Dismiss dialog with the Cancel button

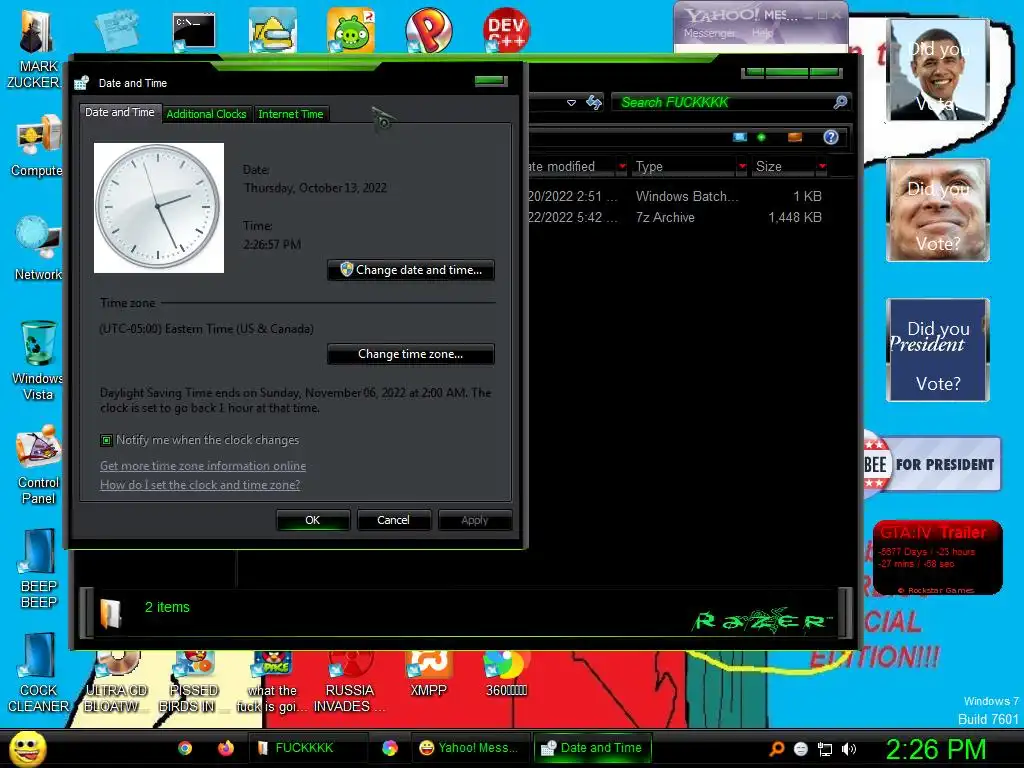(393, 520)
